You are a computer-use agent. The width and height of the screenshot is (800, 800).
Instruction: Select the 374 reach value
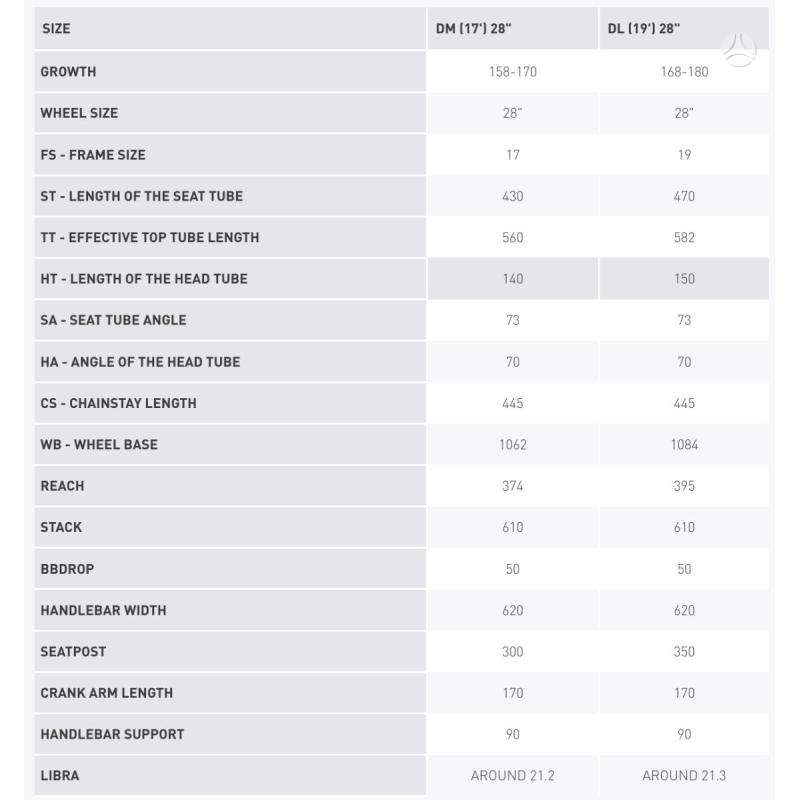point(513,486)
